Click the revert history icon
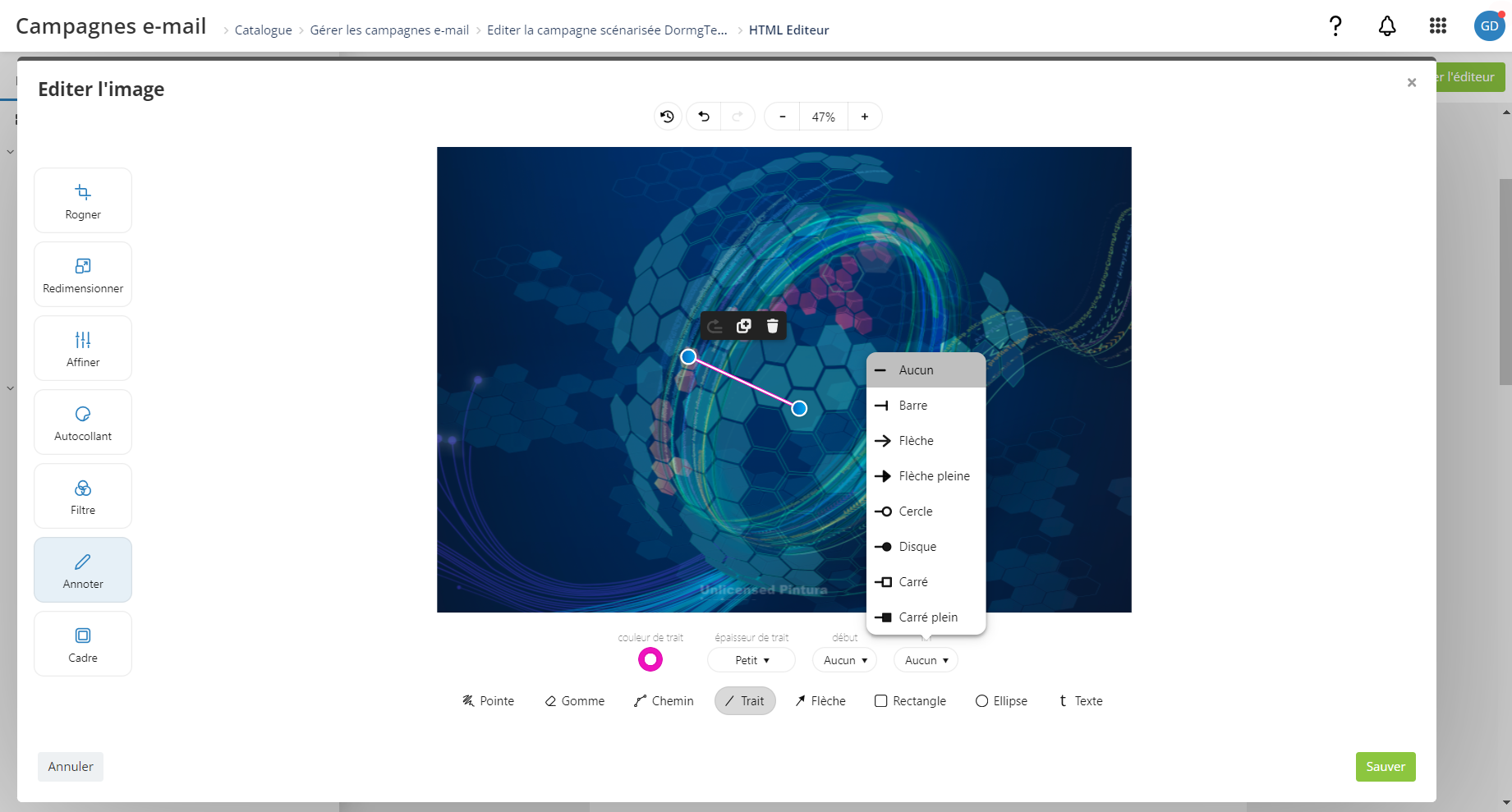 click(668, 117)
